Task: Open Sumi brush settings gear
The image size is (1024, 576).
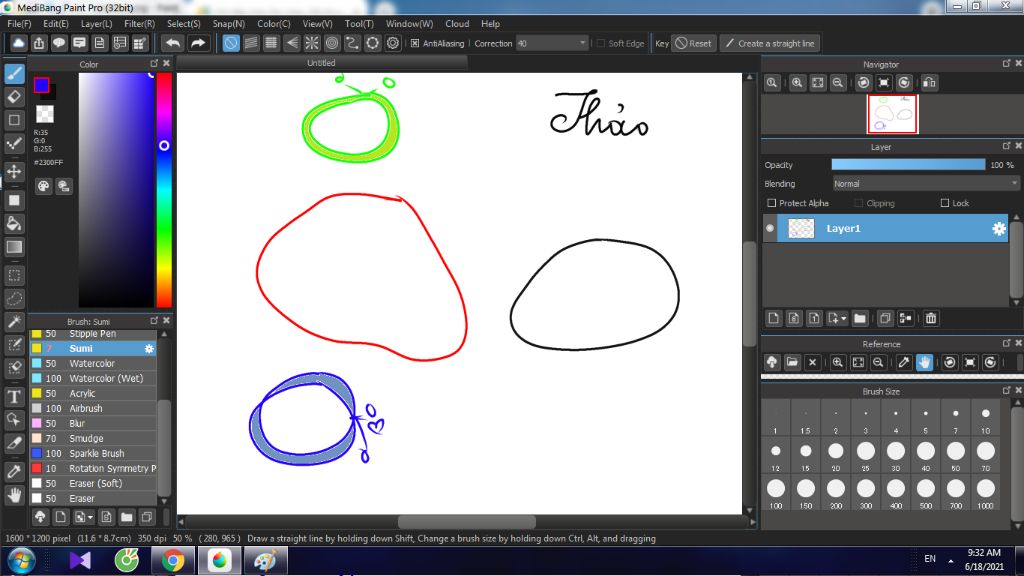Action: tap(149, 349)
